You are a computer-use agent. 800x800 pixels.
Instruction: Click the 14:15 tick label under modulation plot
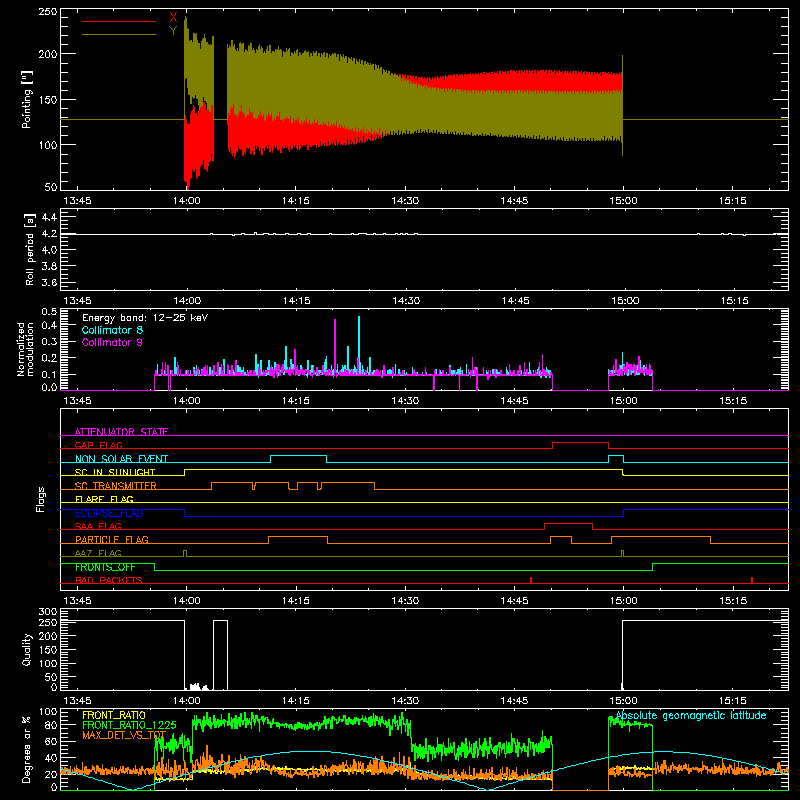click(296, 401)
